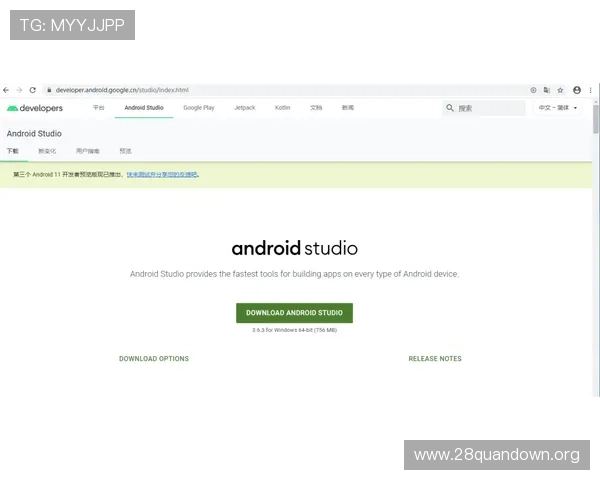Select the 用户指南 sub-tab
The image size is (600, 480).
pyautogui.click(x=88, y=151)
